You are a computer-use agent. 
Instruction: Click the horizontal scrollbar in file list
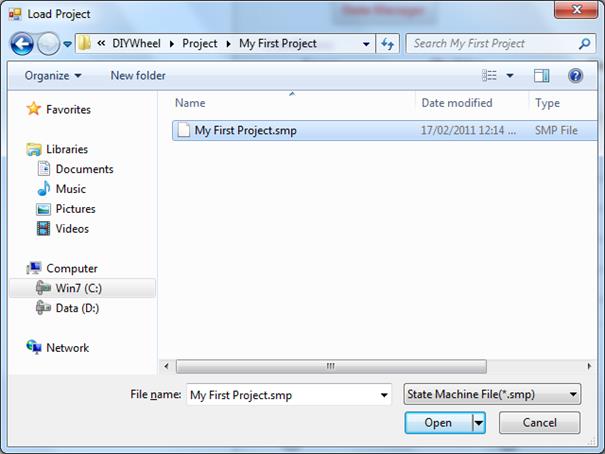(330, 367)
